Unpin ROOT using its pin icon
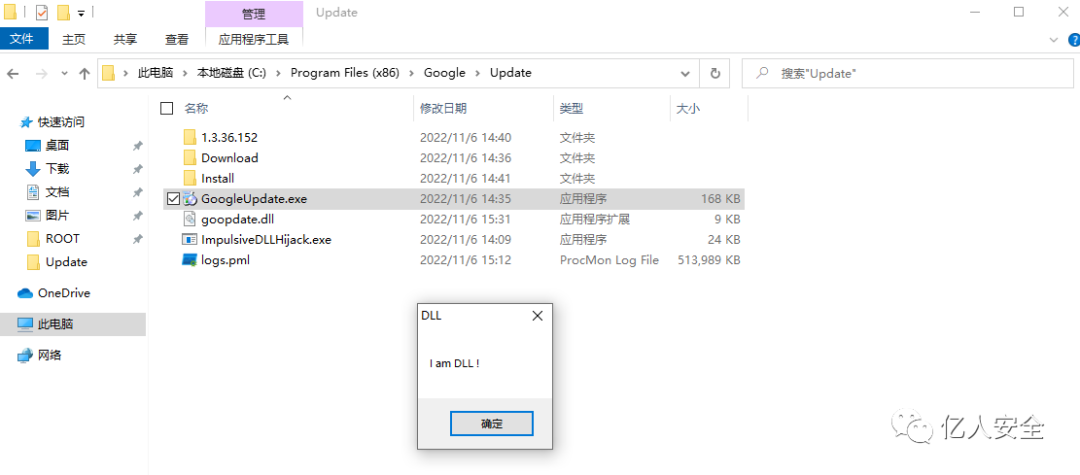Viewport: 1080px width, 475px height. [138, 240]
